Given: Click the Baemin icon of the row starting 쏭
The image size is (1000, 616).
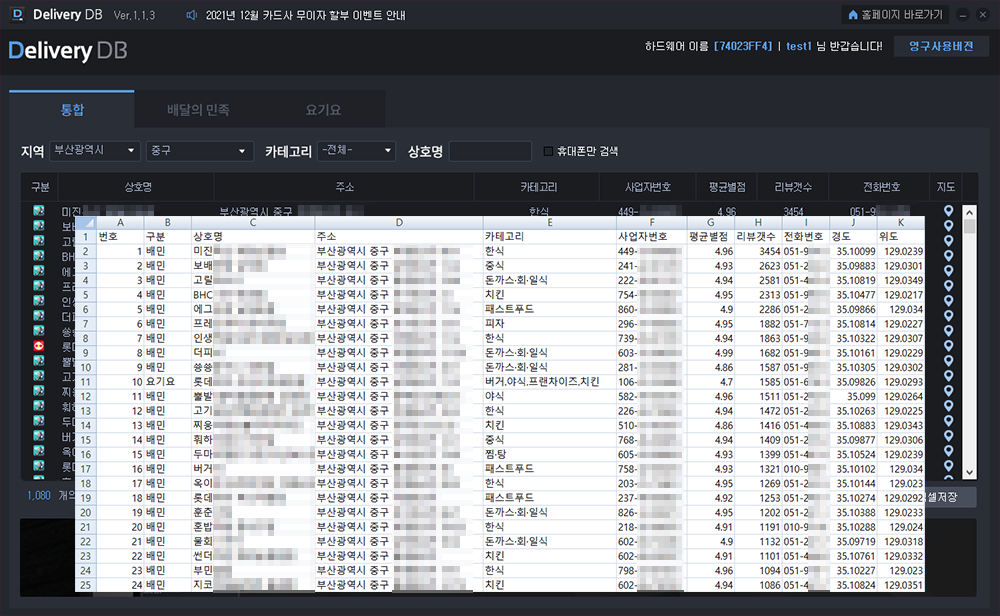Looking at the screenshot, I should [39, 330].
